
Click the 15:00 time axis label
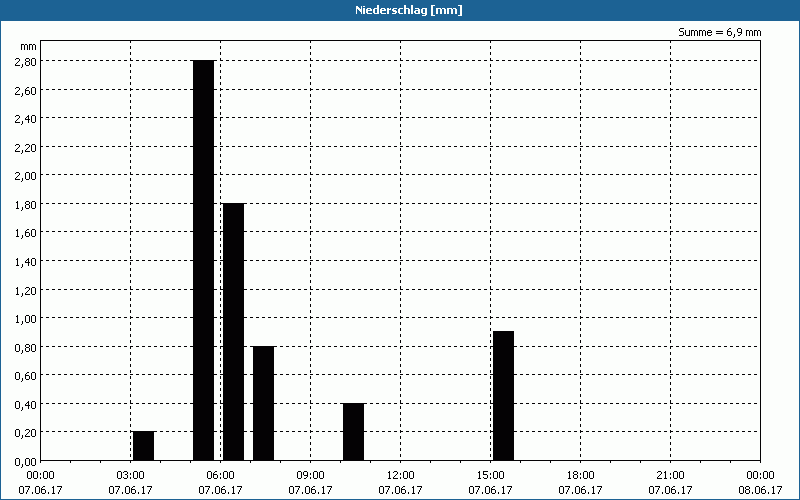[x=490, y=476]
